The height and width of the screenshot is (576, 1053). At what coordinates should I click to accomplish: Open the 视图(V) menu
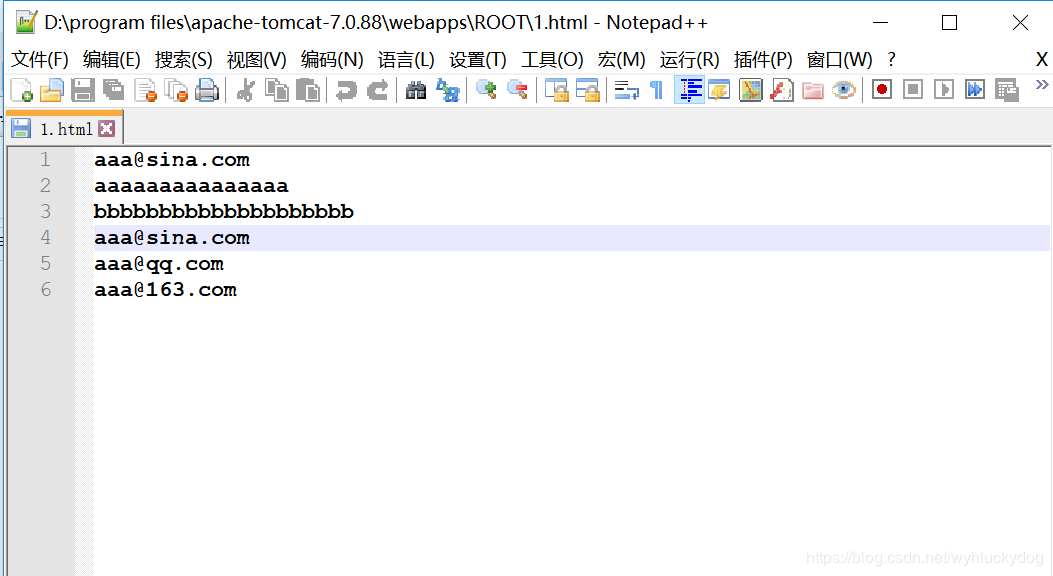(257, 60)
